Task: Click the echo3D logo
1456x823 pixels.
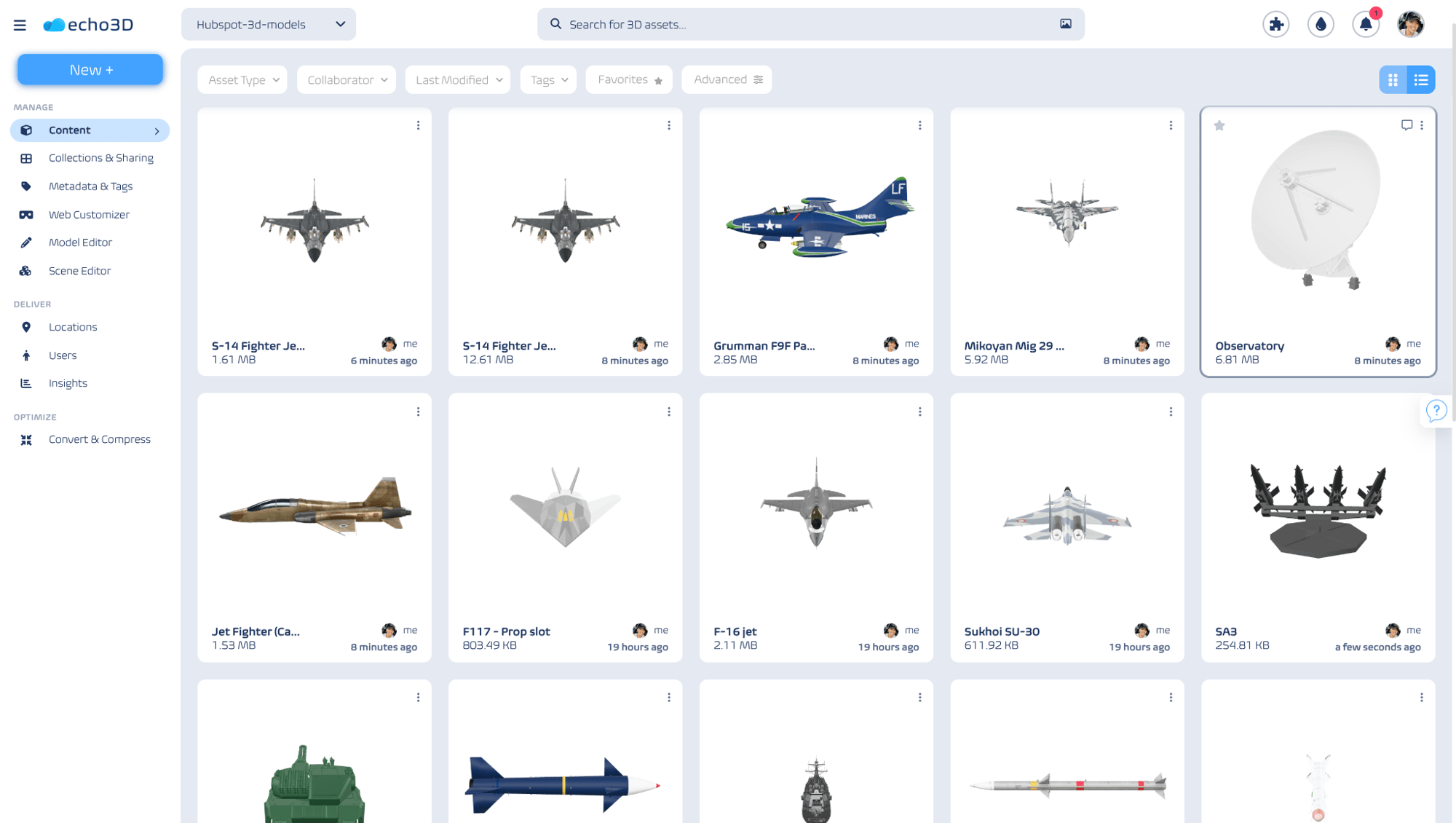Action: coord(88,25)
